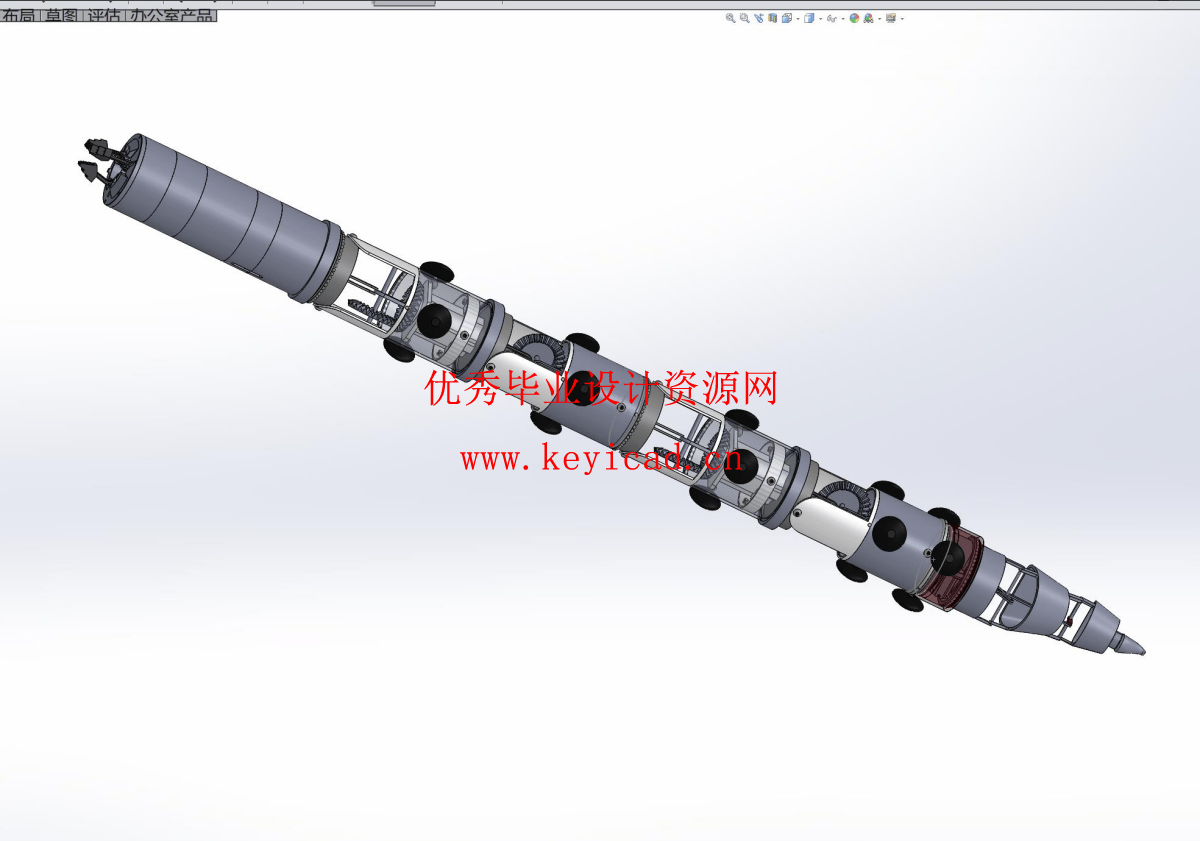Expand the Display Style dropdown arrow
Viewport: 1200px width, 841px height.
[820, 19]
